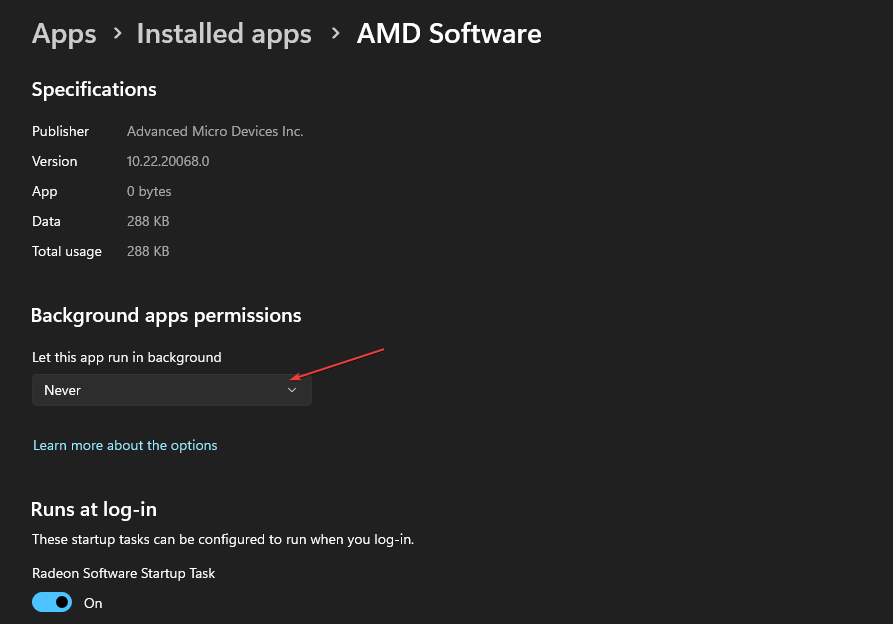This screenshot has width=893, height=624.
Task: Select the AMD Software page title
Action: point(448,33)
